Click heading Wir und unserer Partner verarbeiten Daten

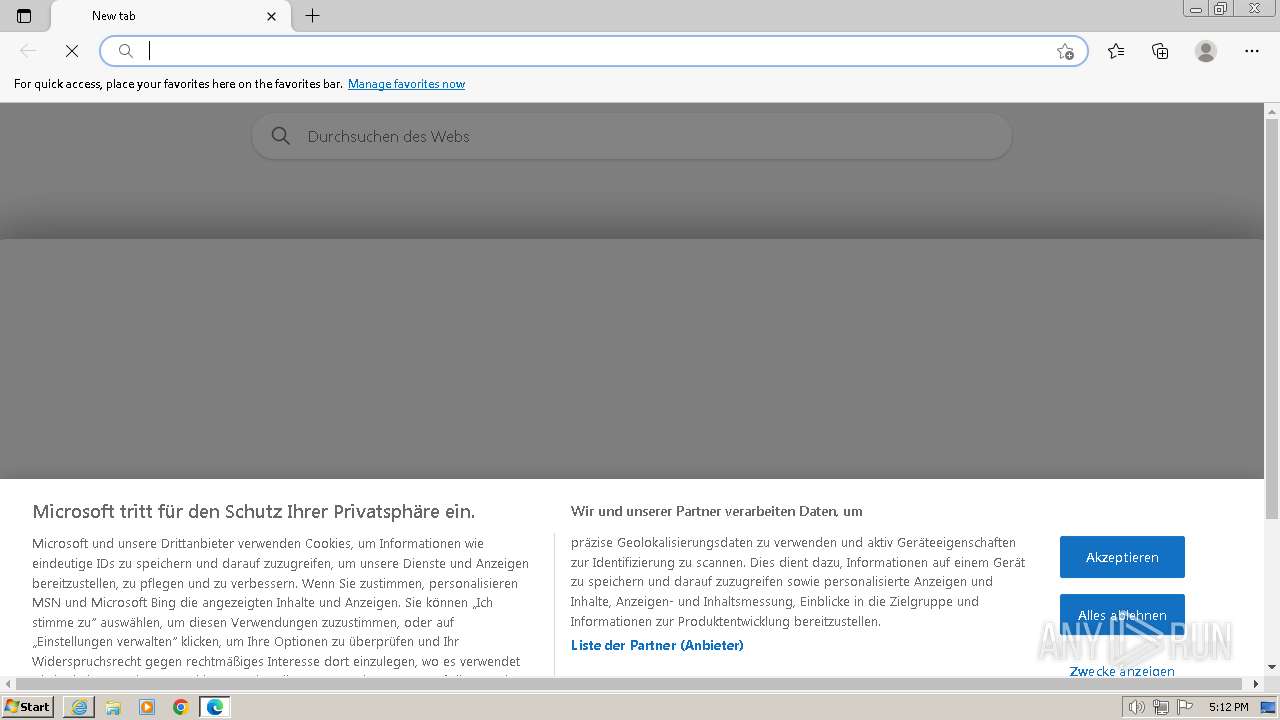coord(716,511)
